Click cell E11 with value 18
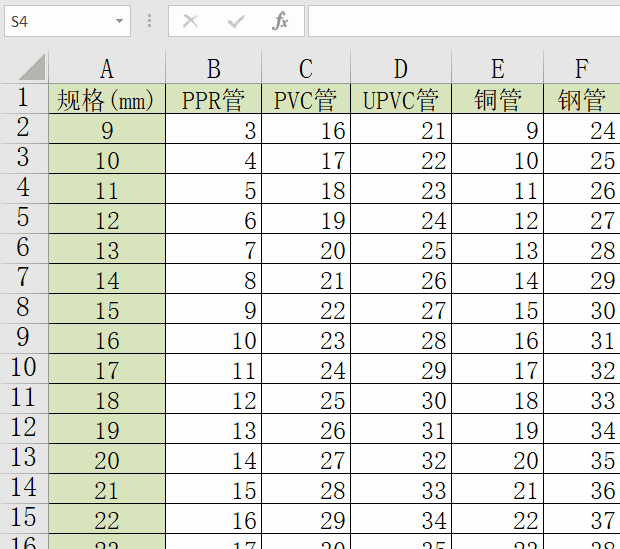Screen dimensions: 620x549 [497, 399]
